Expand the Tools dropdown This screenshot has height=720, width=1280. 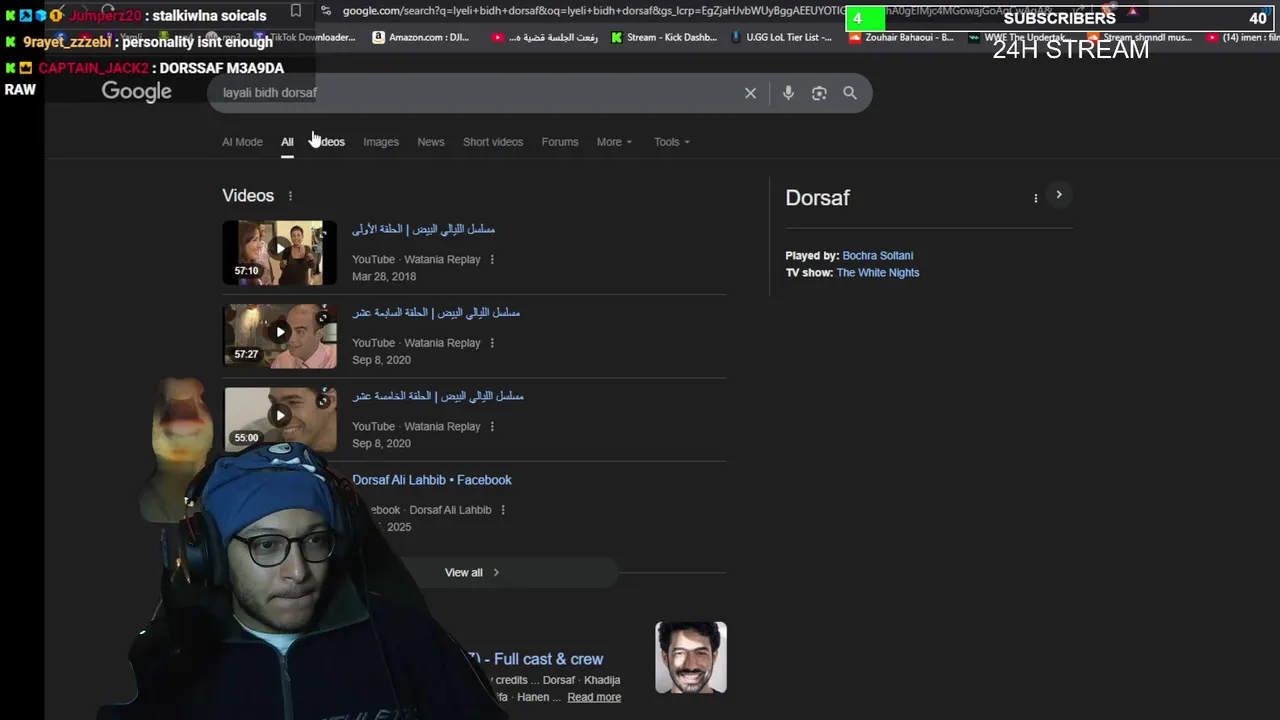click(672, 142)
